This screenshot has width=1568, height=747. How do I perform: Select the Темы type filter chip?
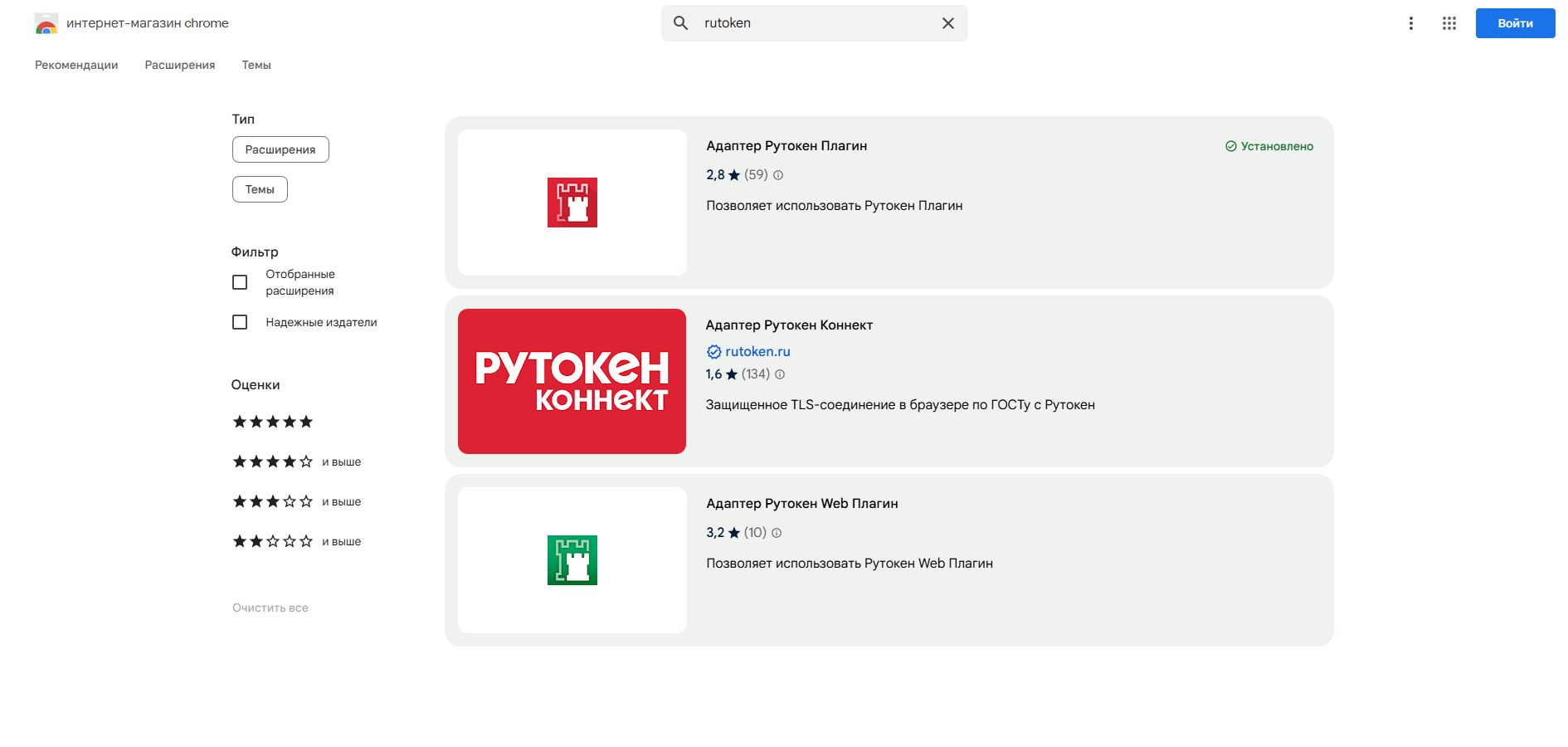click(x=260, y=189)
